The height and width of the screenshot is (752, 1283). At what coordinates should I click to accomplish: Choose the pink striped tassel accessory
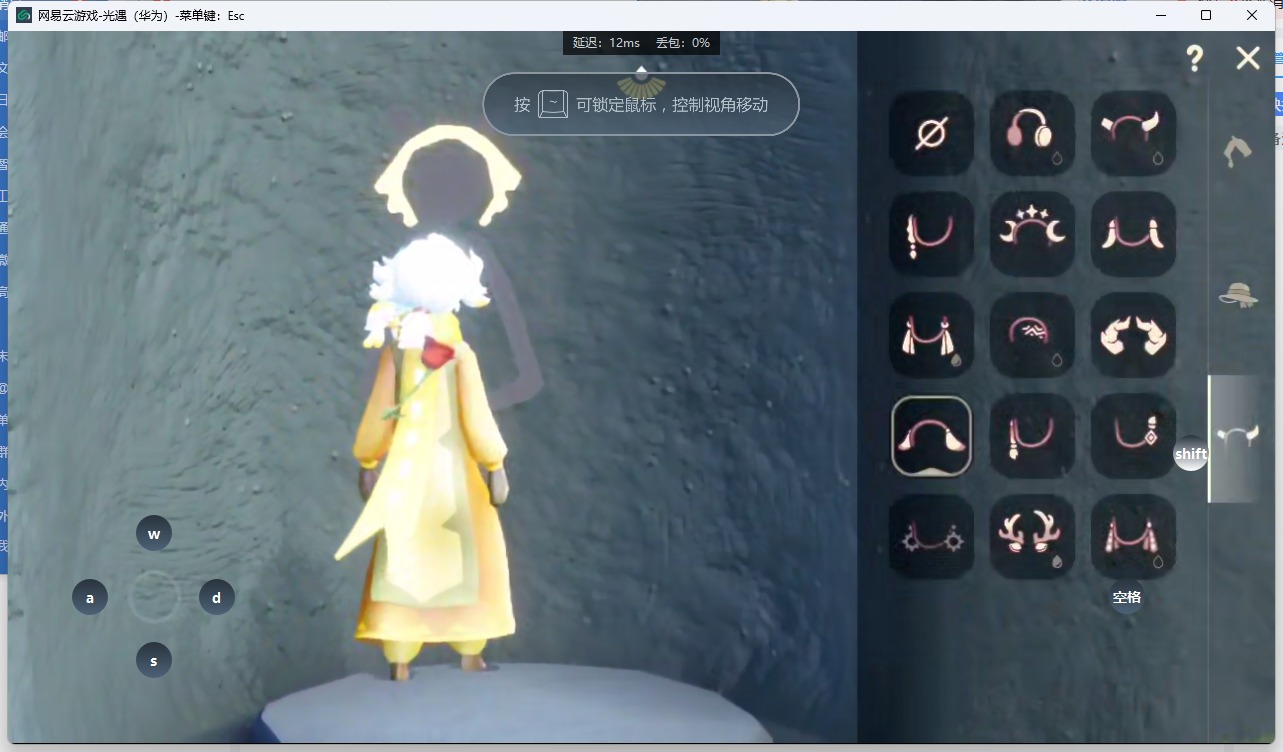1133,537
